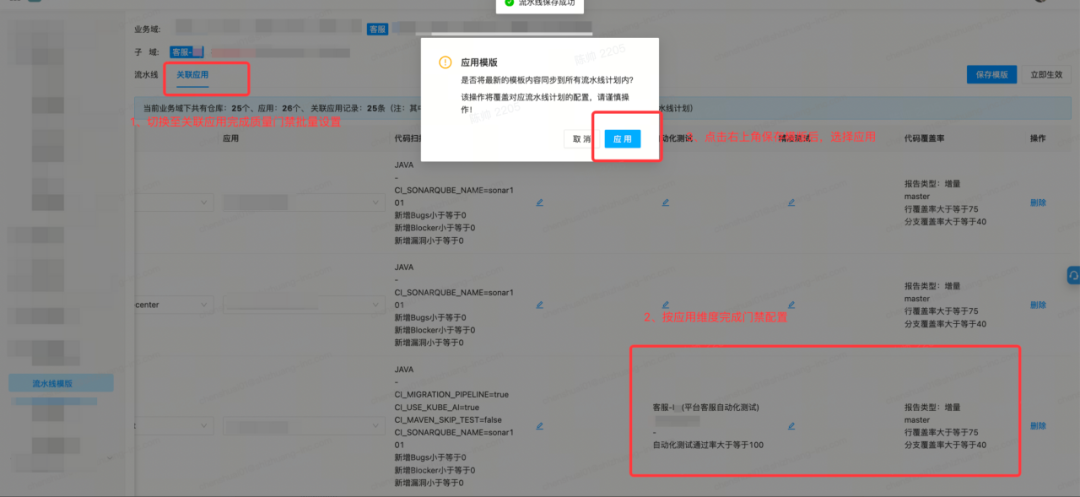Open 应用 dropdown in CI_MIGRATION_PIPELINE row
The height and width of the screenshot is (497, 1080).
click(304, 426)
